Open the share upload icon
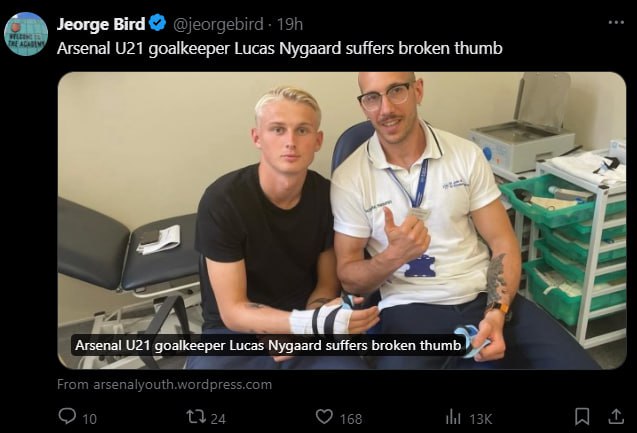 click(x=616, y=417)
